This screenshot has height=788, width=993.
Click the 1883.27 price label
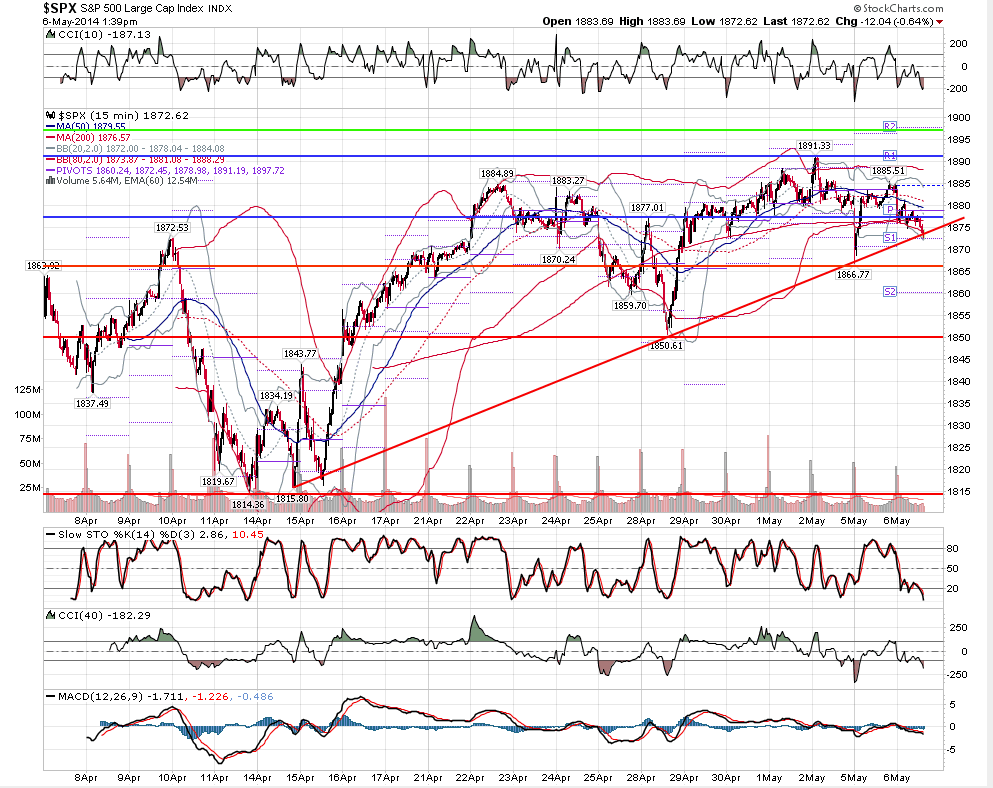coord(568,181)
